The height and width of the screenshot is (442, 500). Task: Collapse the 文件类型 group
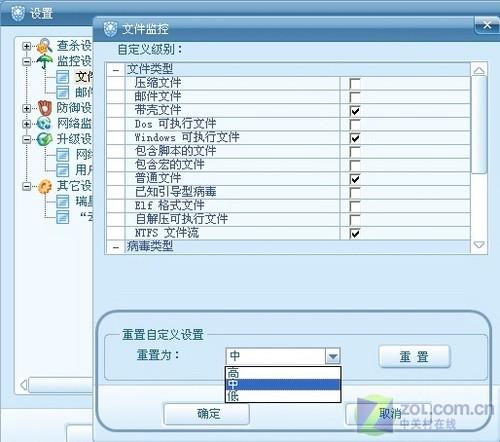116,70
